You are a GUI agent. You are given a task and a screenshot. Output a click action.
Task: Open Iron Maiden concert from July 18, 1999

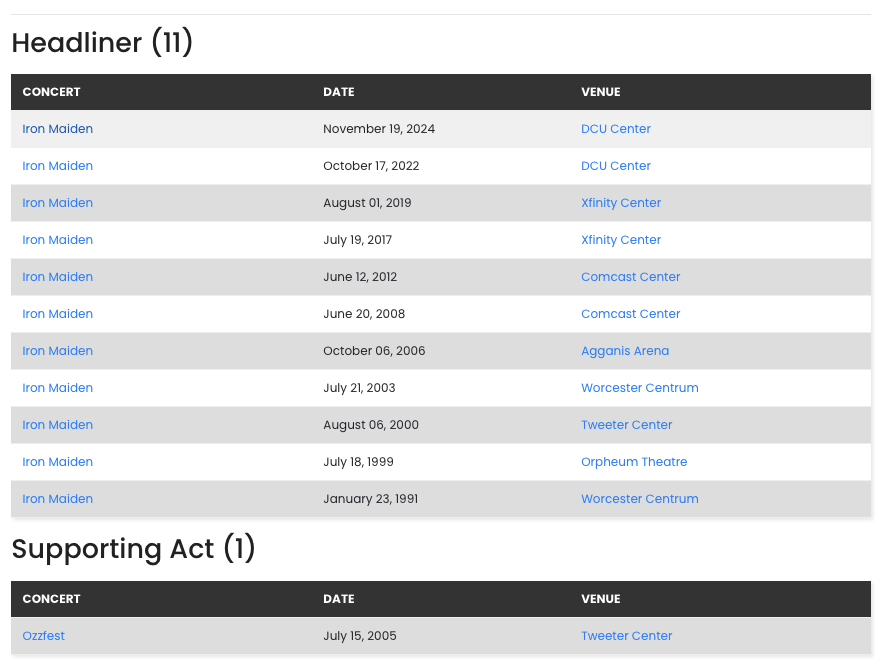coord(58,462)
